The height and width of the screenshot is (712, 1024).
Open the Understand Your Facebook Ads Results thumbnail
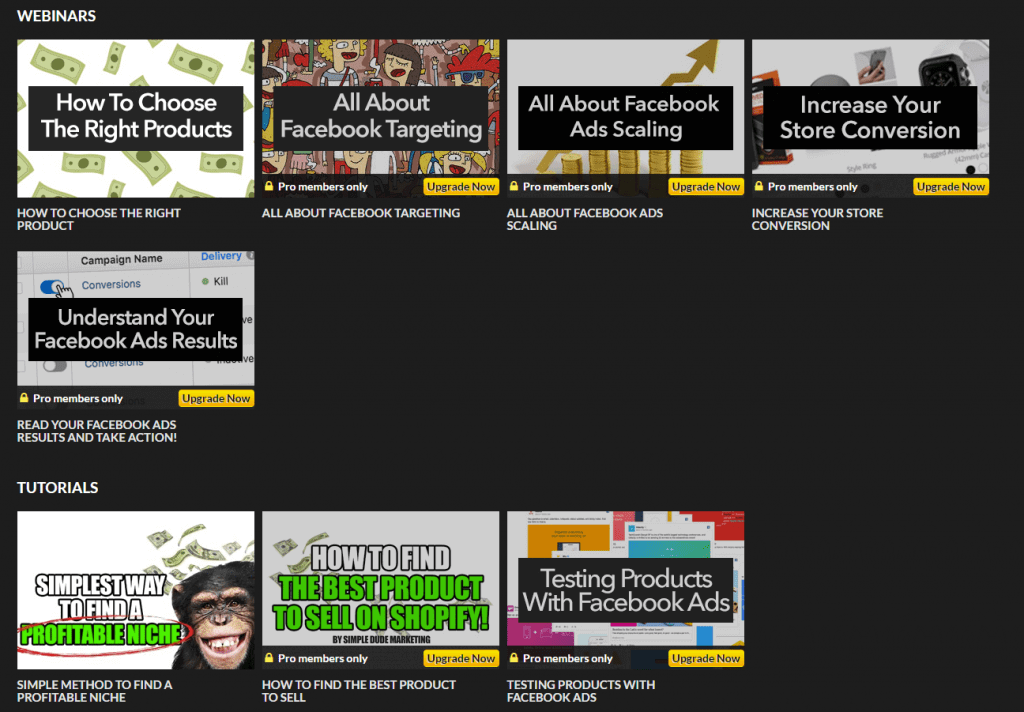[136, 330]
